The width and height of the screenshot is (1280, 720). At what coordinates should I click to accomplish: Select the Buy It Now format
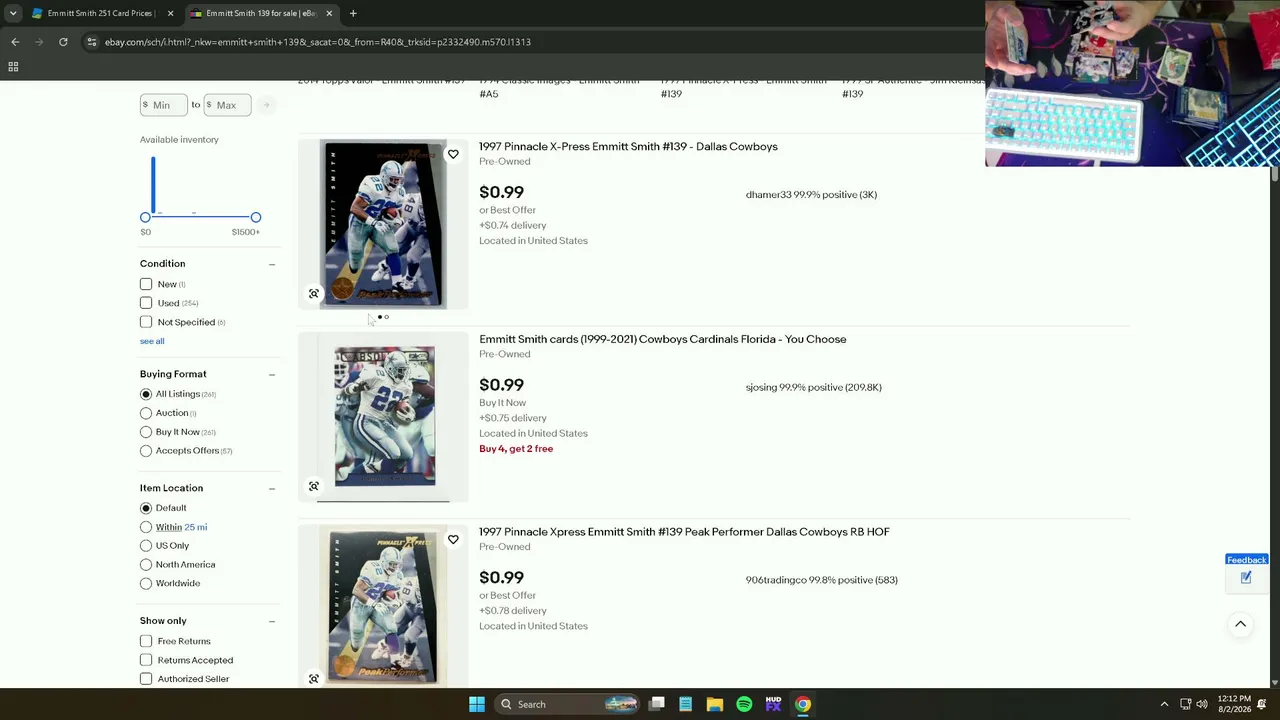click(x=146, y=432)
